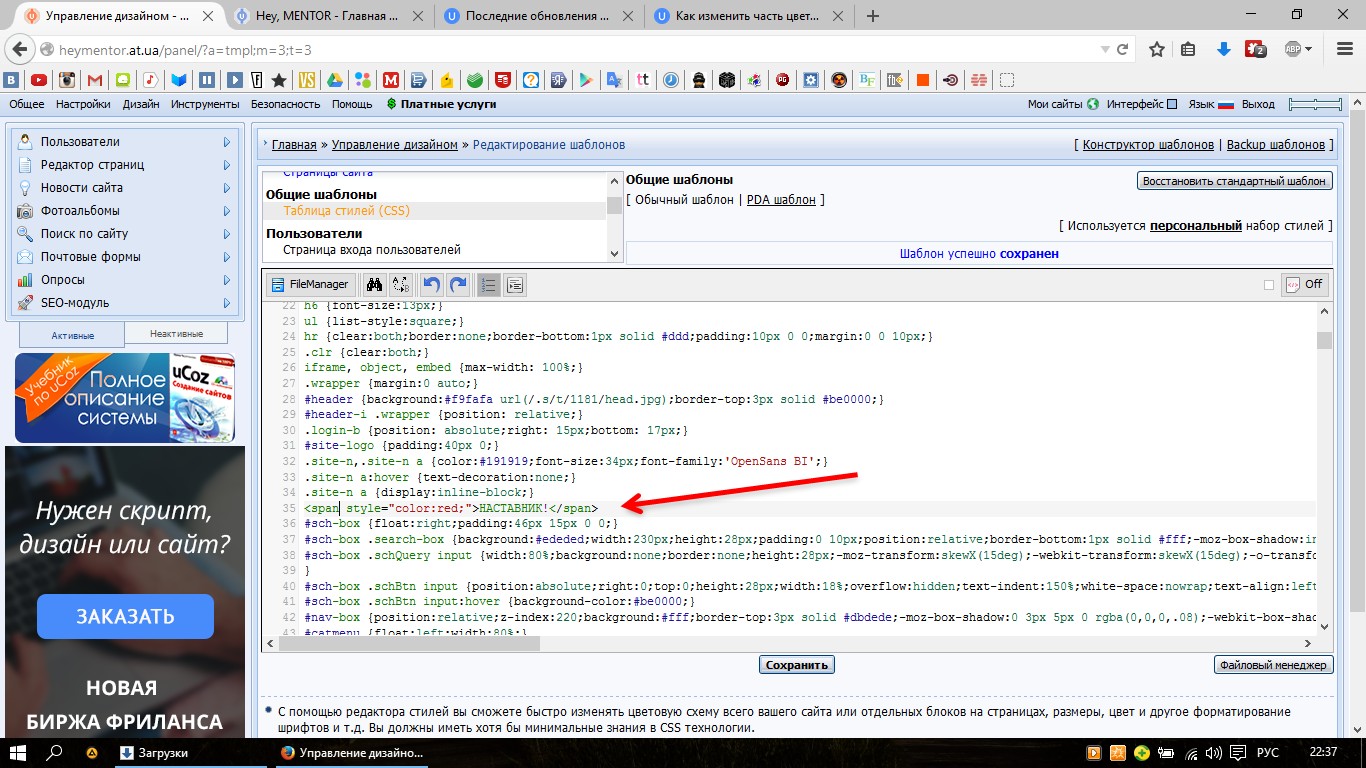The height and width of the screenshot is (768, 1366).
Task: Expand the Опросы sidebar section
Action: point(125,280)
